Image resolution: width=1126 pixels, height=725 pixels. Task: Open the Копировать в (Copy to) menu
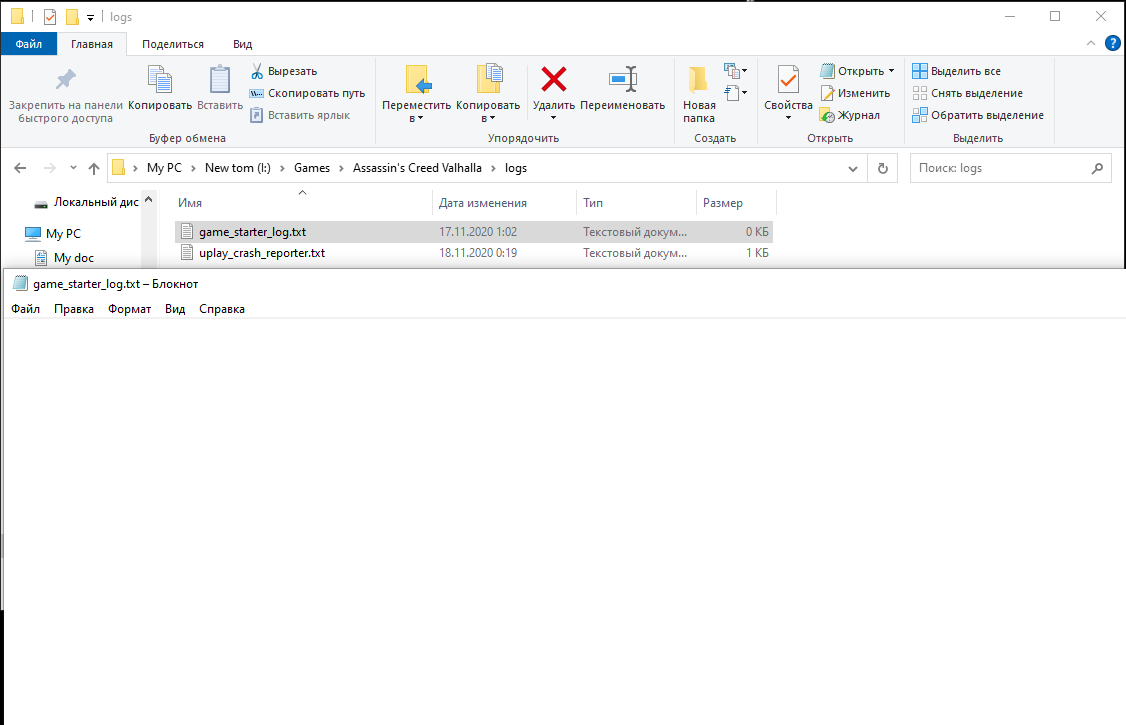click(488, 94)
